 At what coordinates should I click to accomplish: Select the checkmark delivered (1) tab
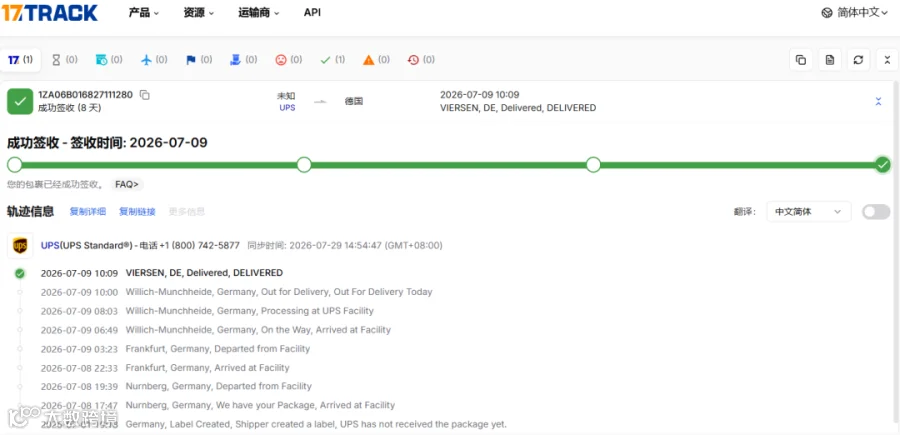pyautogui.click(x=333, y=60)
